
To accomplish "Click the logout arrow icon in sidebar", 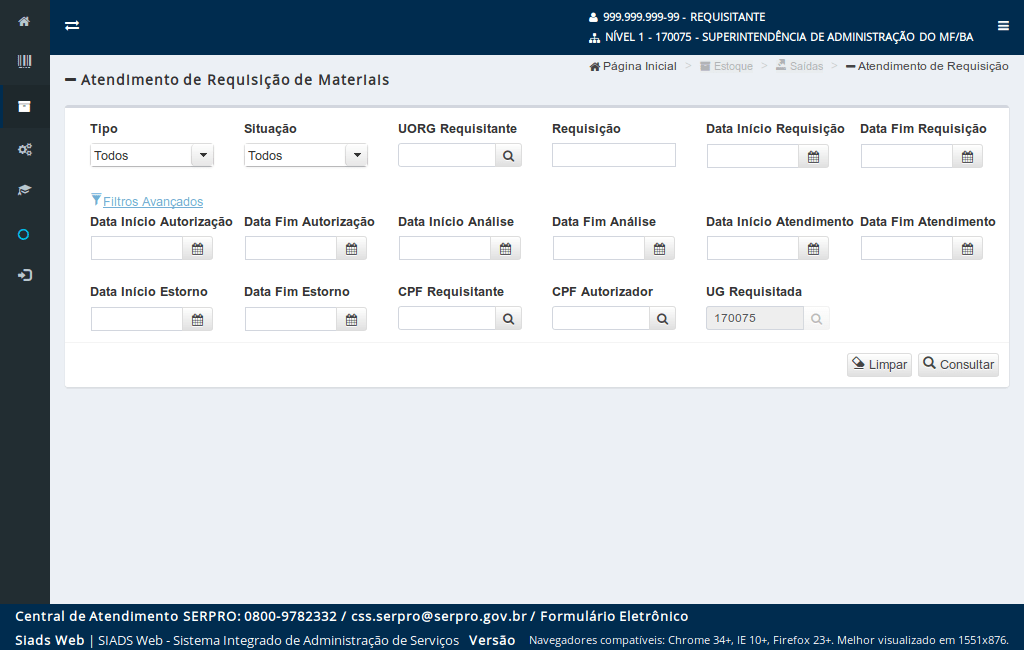I will click(24, 275).
